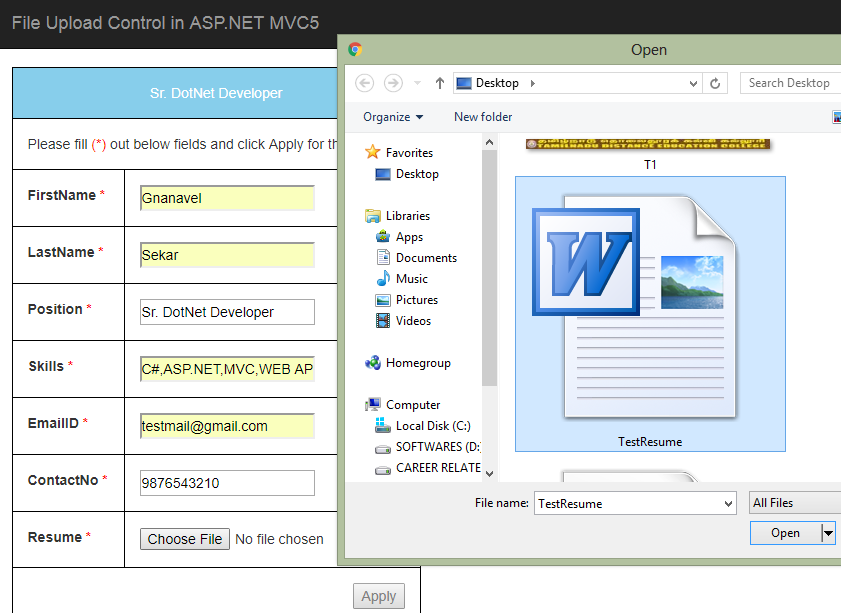Select the Videos library icon
The width and height of the screenshot is (841, 613).
pyautogui.click(x=384, y=320)
